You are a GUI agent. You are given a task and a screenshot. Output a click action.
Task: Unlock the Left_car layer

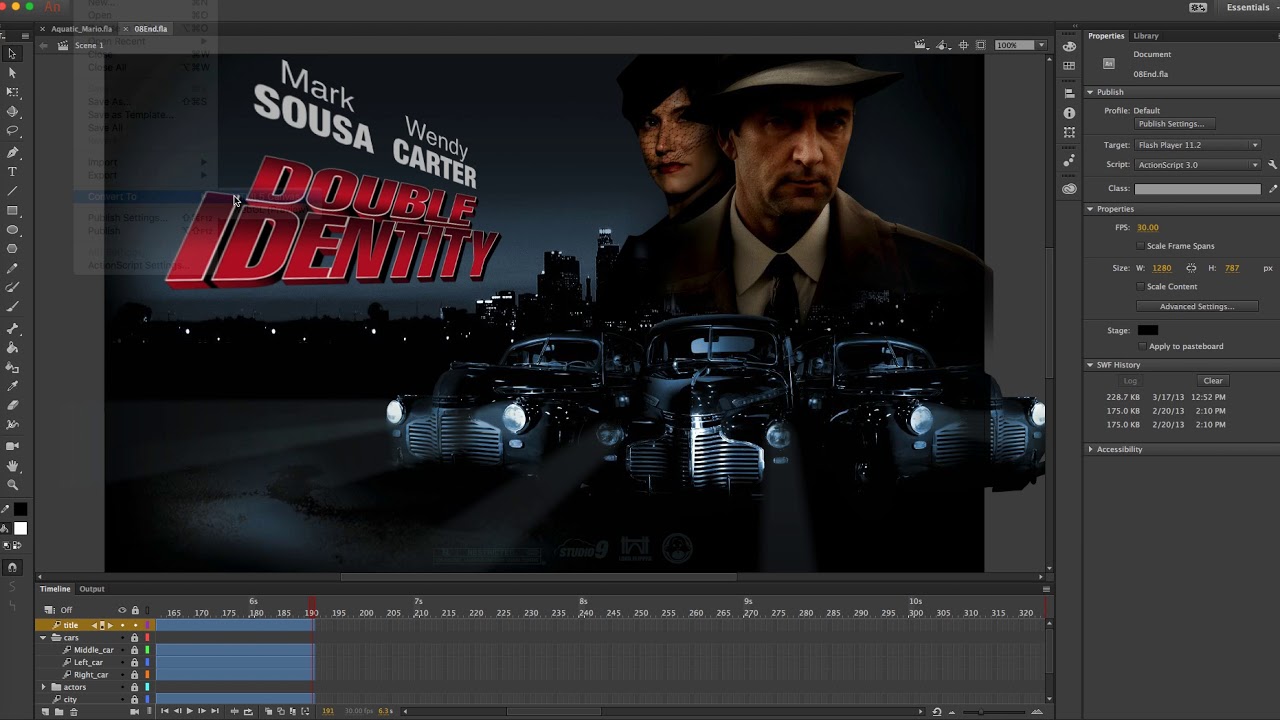point(134,662)
